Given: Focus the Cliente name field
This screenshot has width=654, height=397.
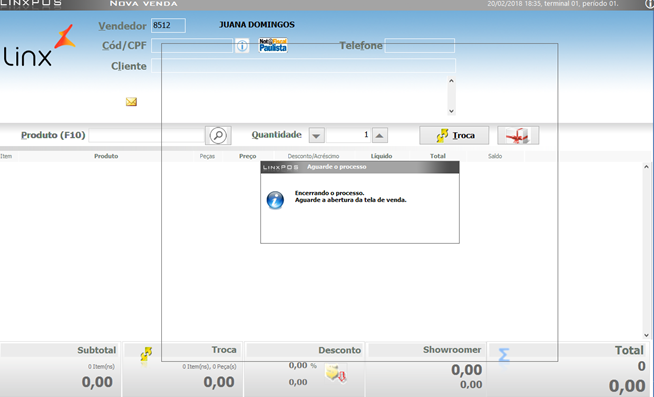Looking at the screenshot, I should pyautogui.click(x=303, y=65).
